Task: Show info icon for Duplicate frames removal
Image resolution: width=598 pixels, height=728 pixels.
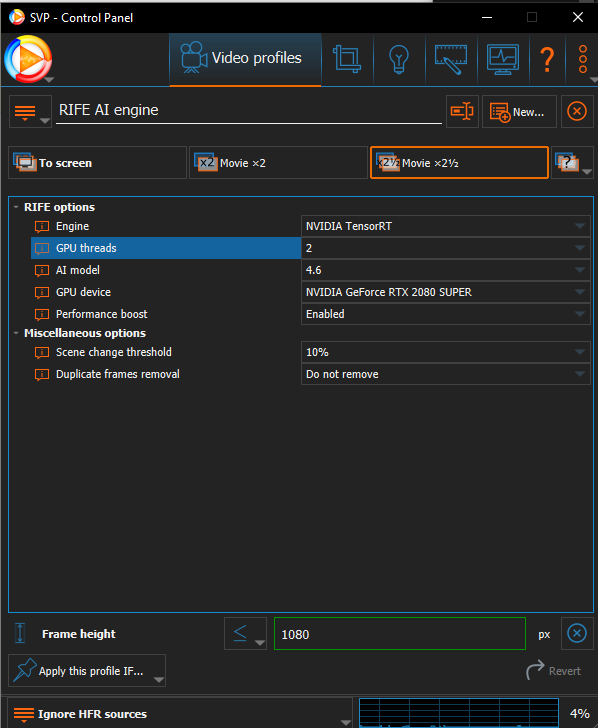Action: coord(42,374)
